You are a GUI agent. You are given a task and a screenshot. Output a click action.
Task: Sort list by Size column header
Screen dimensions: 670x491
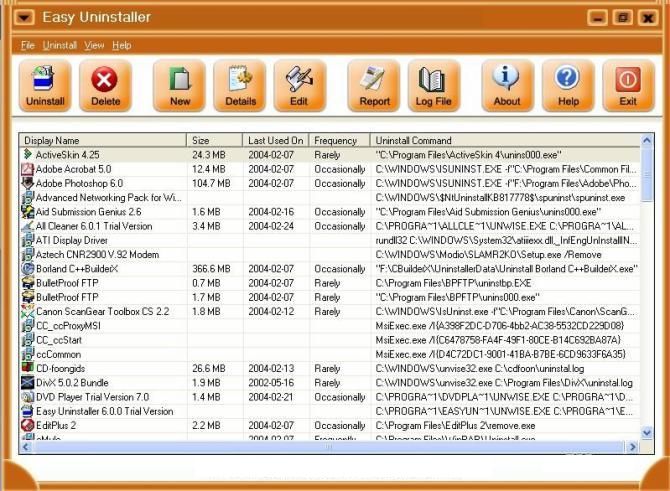click(215, 140)
